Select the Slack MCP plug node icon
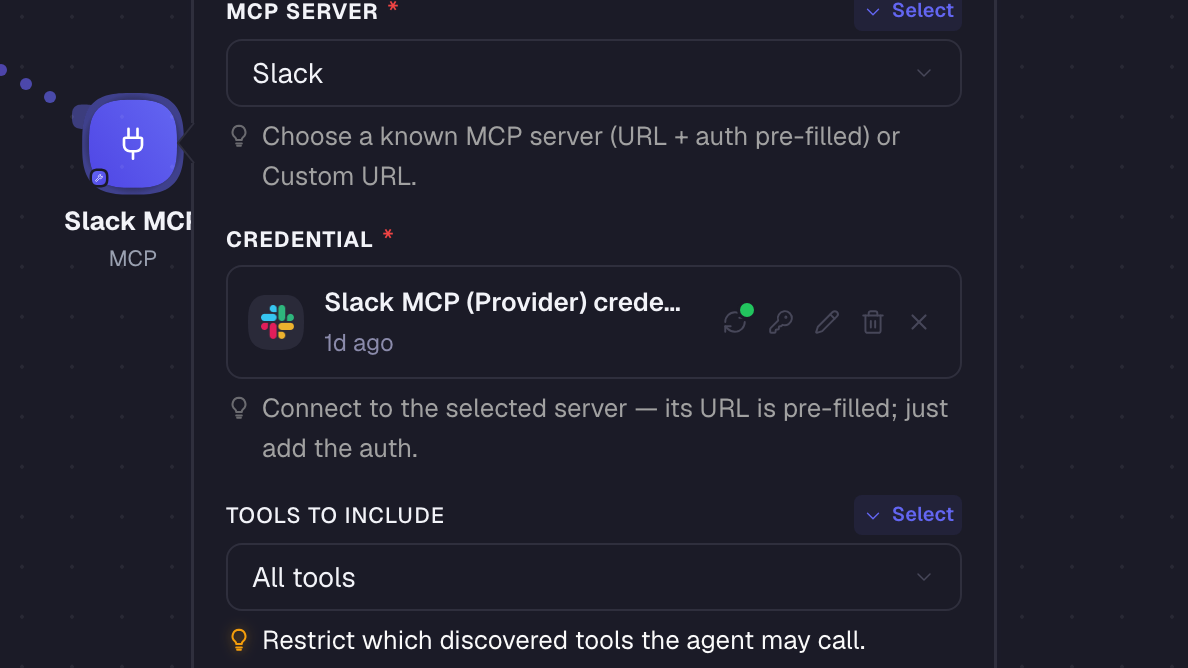Viewport: 1188px width, 668px height. click(133, 143)
